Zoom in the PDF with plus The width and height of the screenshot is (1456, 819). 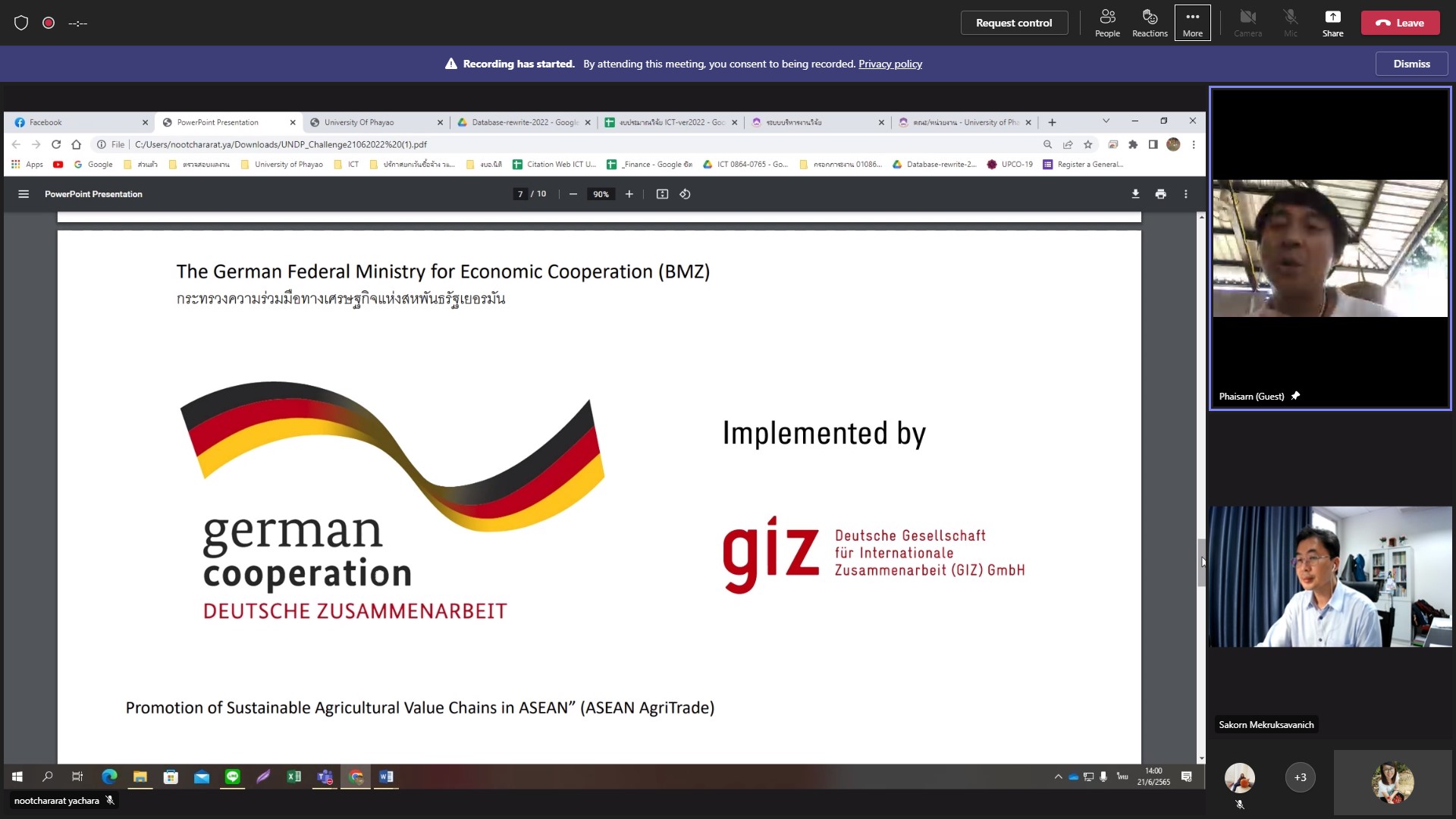(629, 194)
